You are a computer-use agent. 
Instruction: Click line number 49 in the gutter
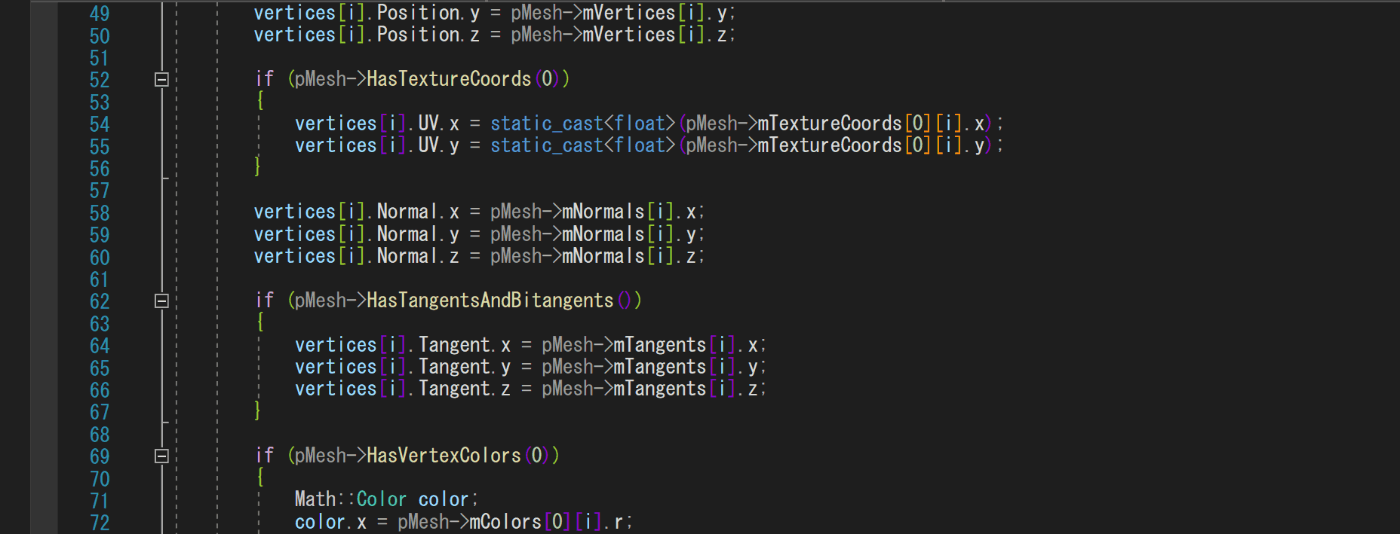pos(99,14)
